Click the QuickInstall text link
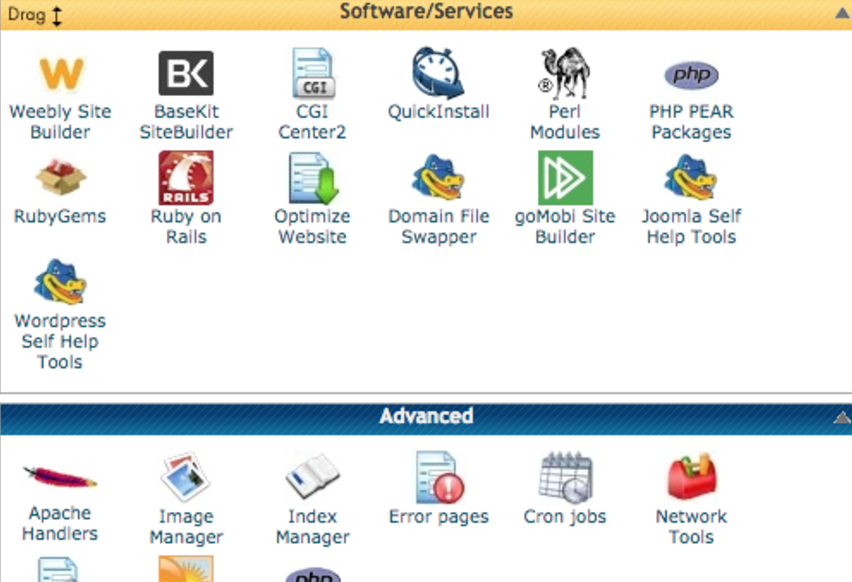Screen dimensions: 852x582 [438, 112]
